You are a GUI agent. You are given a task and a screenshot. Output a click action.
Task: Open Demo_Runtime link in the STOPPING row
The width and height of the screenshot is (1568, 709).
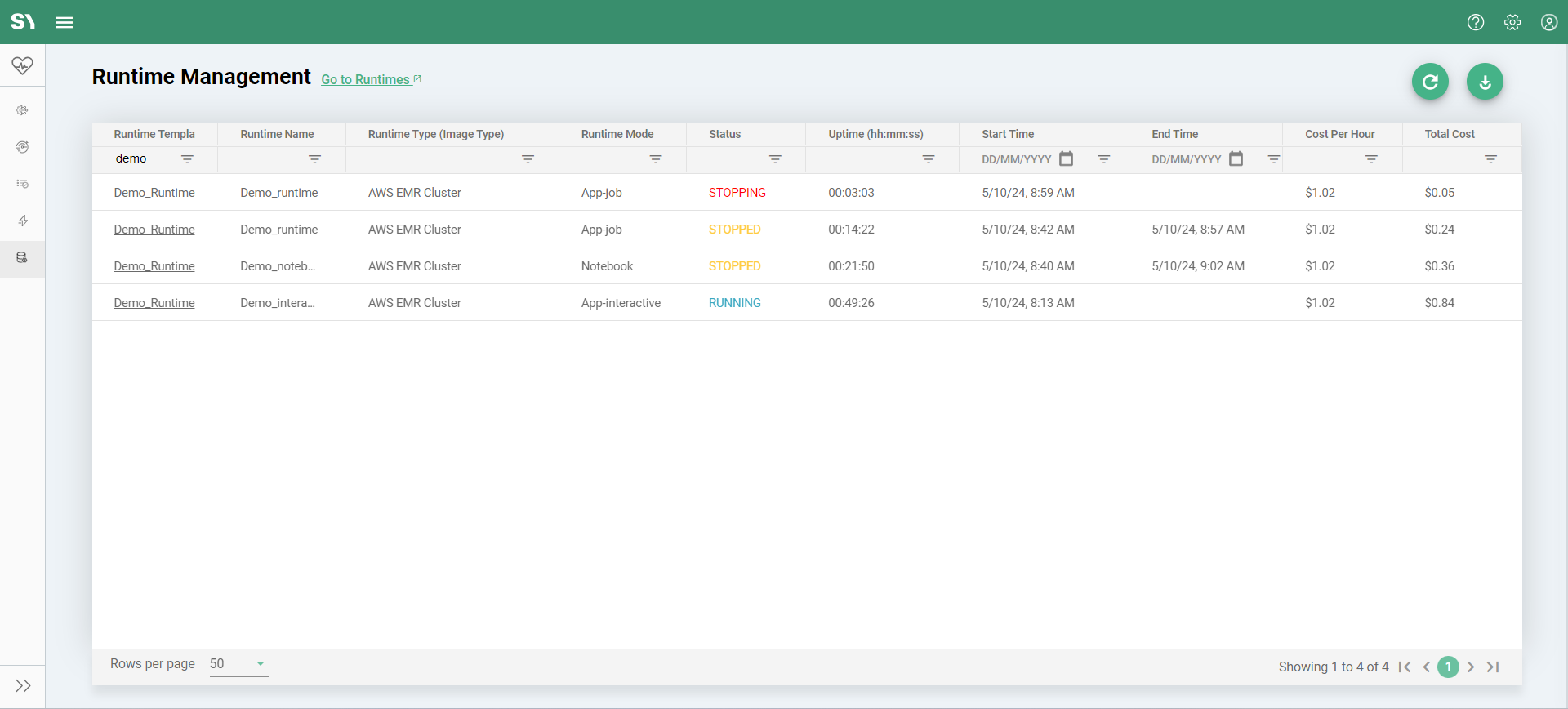[154, 193]
